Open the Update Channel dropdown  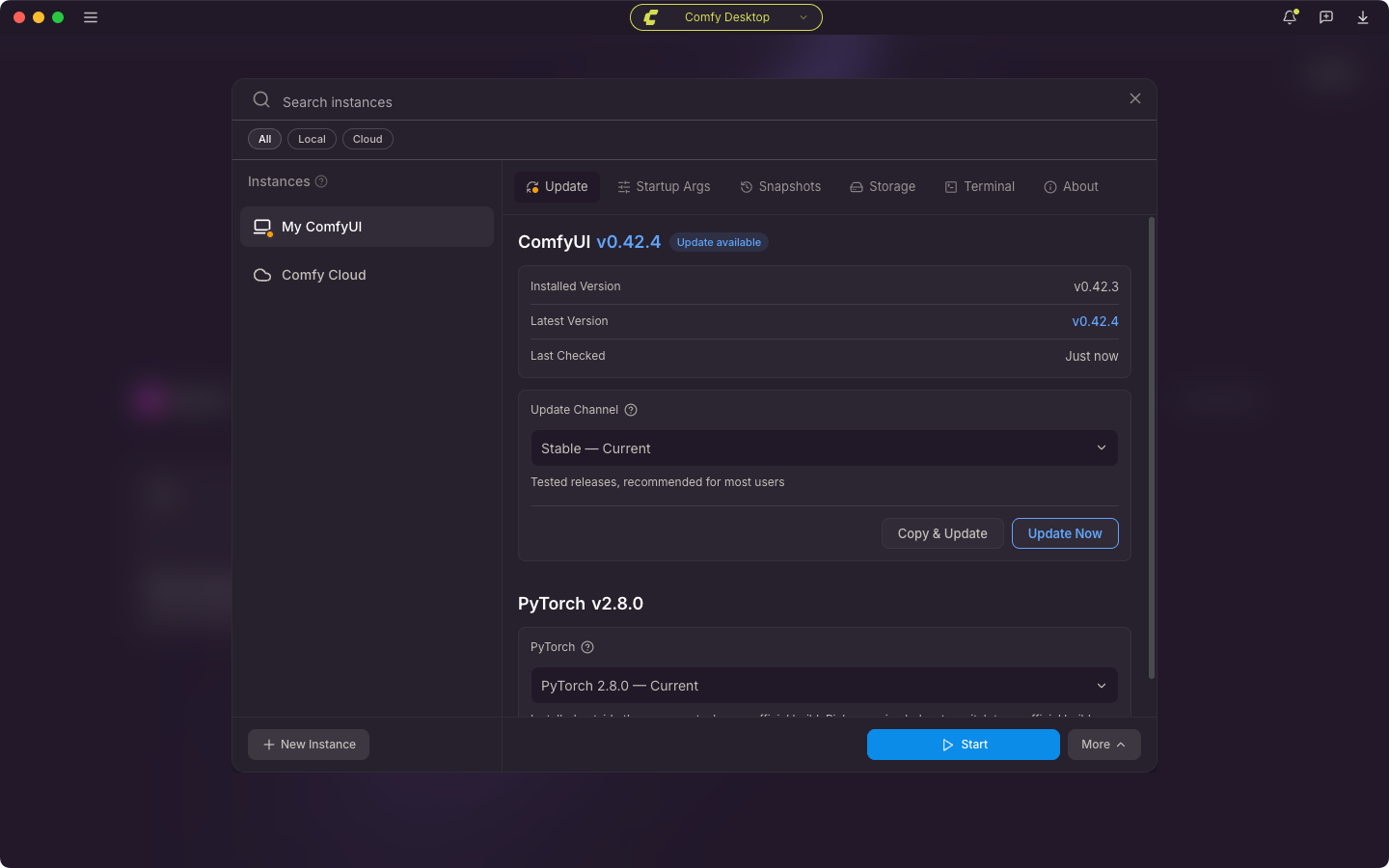point(824,448)
